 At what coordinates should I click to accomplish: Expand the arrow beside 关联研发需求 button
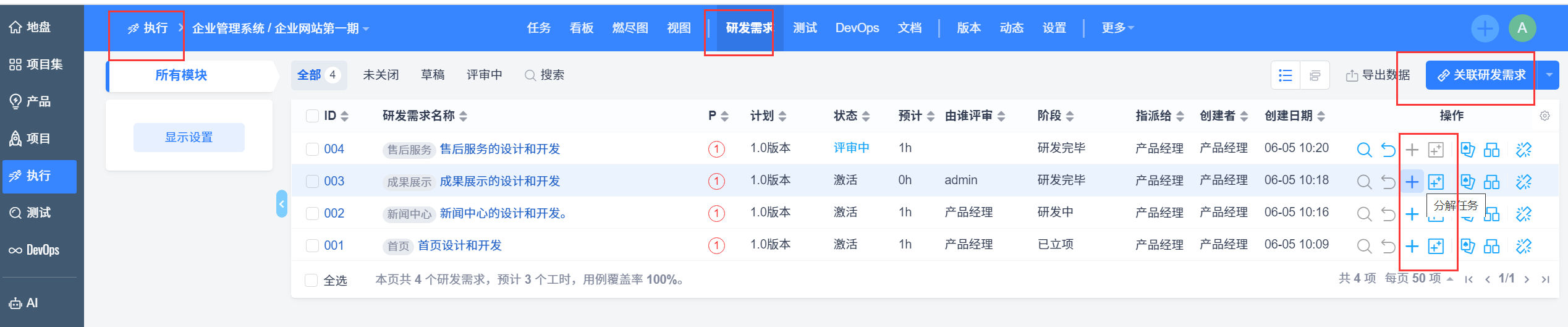tap(1549, 75)
